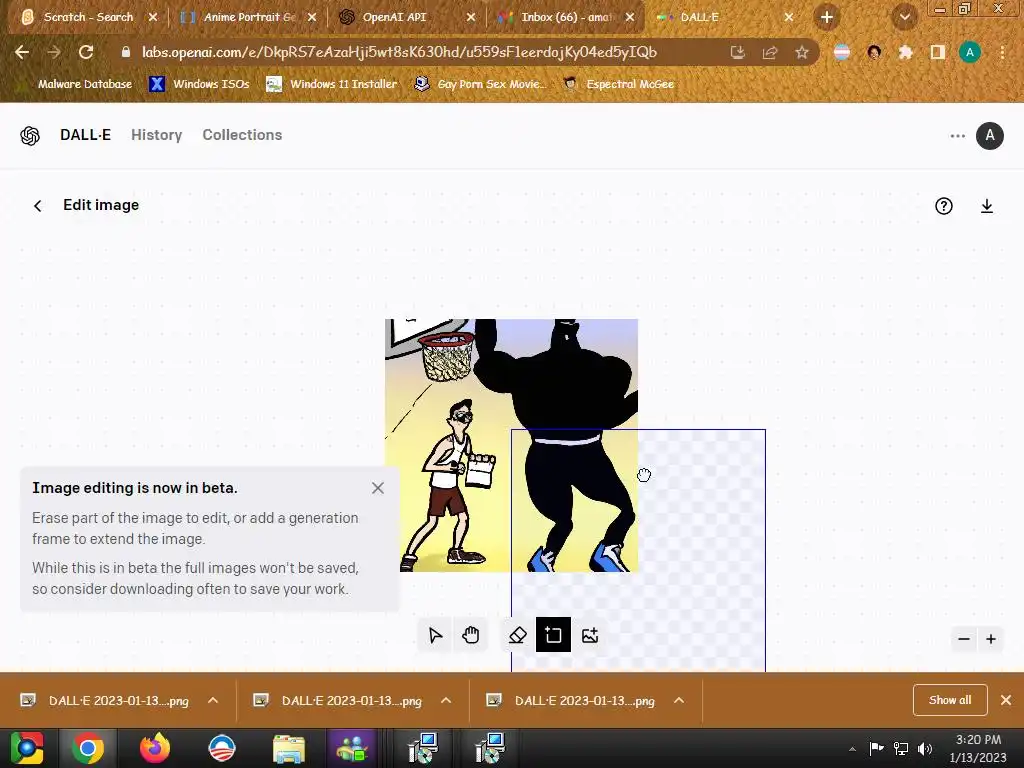Image resolution: width=1024 pixels, height=768 pixels.
Task: Click Show all downloads
Action: click(x=950, y=700)
